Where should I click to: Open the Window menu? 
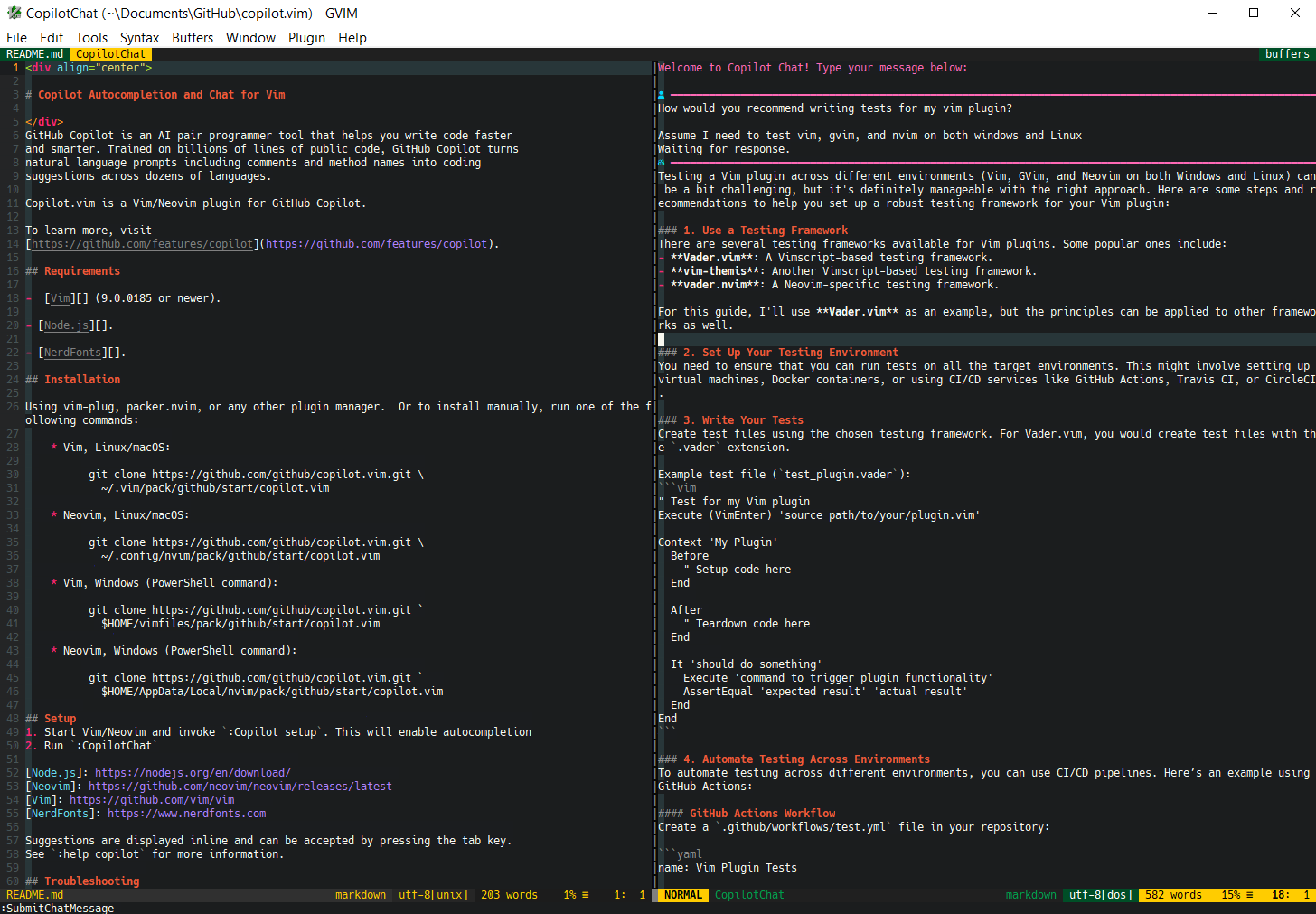coord(250,38)
